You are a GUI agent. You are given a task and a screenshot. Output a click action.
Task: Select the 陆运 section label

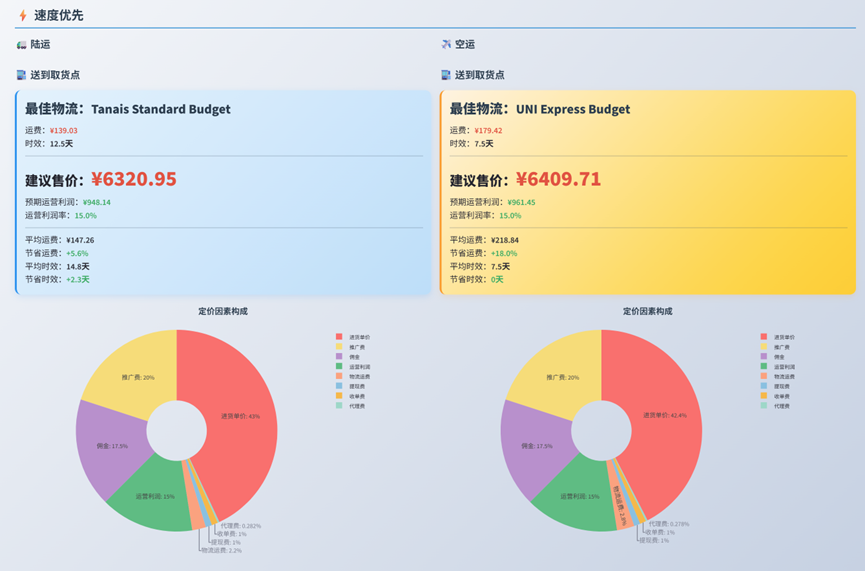[40, 45]
